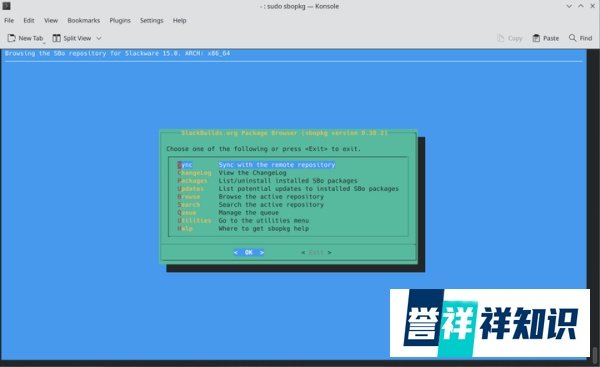This screenshot has width=600, height=367.
Task: Click the Exit button in dialog
Action: (x=316, y=253)
